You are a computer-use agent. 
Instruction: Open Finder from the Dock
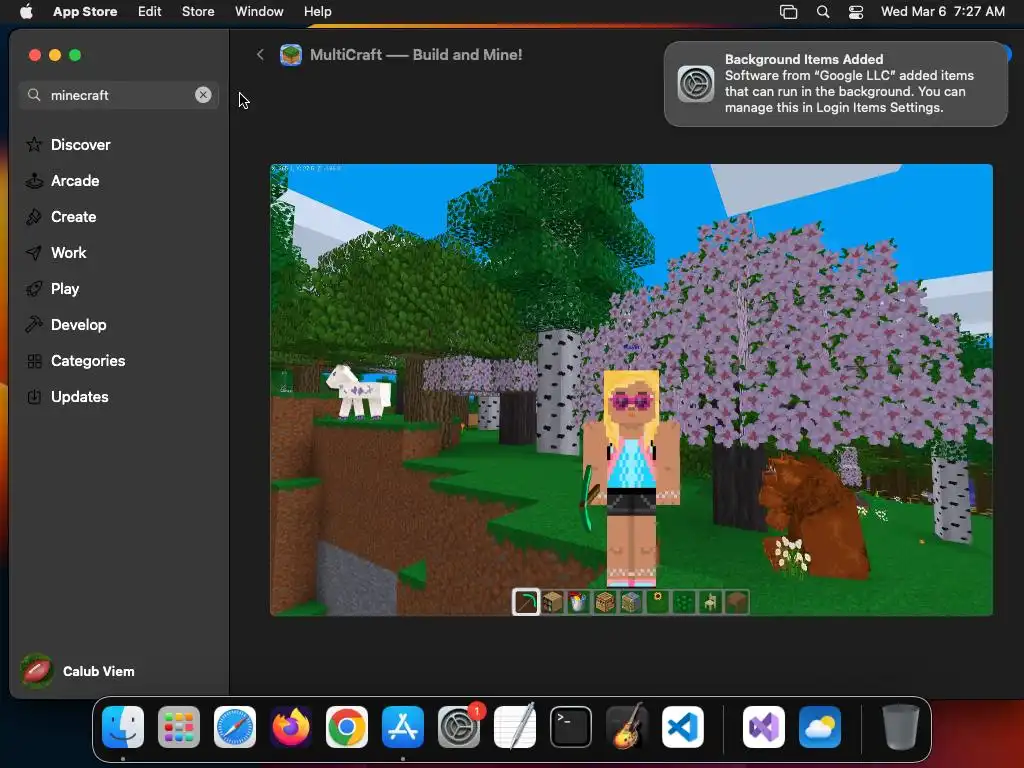click(123, 726)
